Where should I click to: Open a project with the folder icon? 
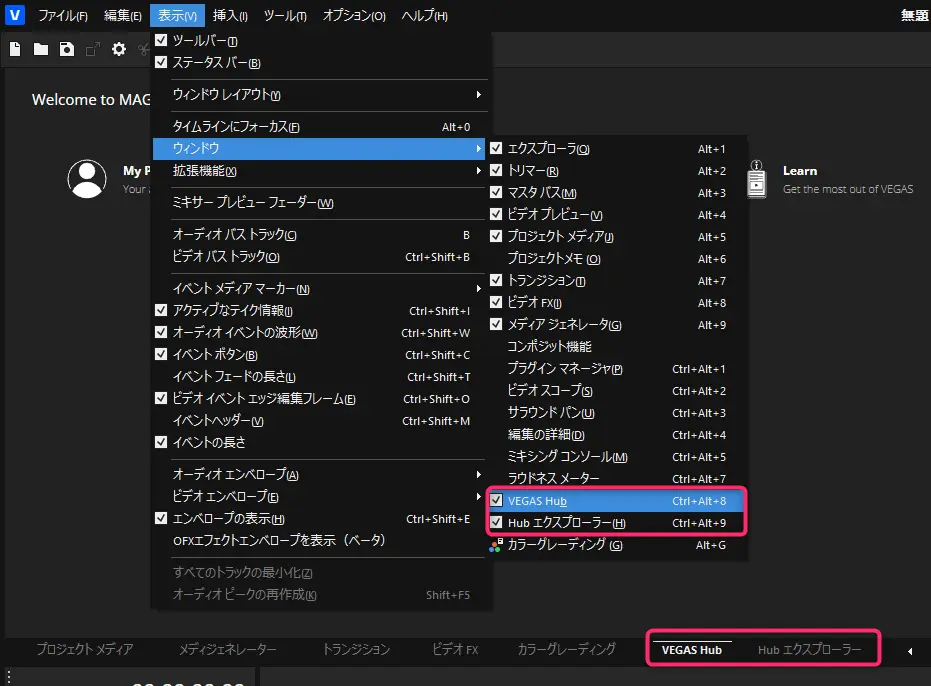pos(41,49)
